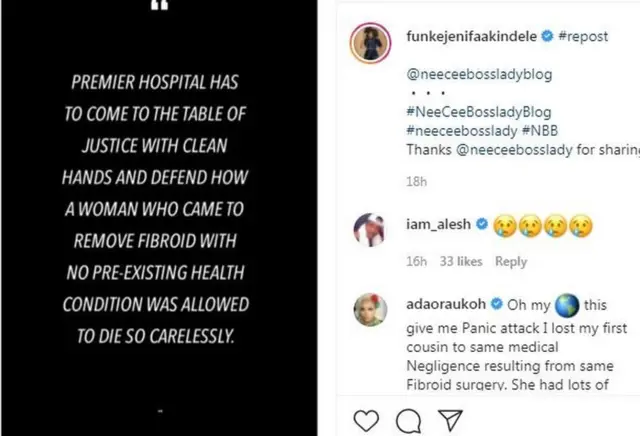Click the 18h post timestamp
This screenshot has height=436, width=640.
coord(416,182)
